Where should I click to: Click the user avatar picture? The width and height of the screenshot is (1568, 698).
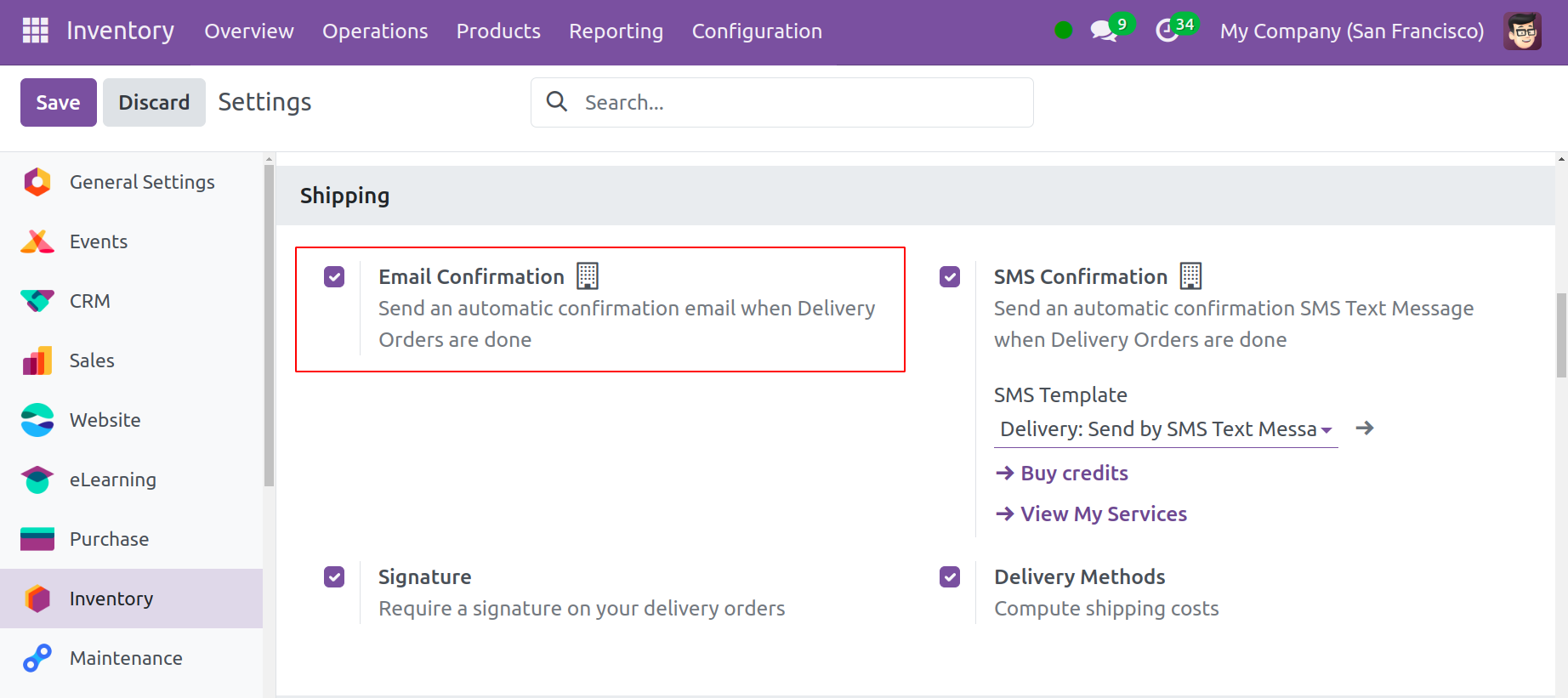click(x=1521, y=31)
